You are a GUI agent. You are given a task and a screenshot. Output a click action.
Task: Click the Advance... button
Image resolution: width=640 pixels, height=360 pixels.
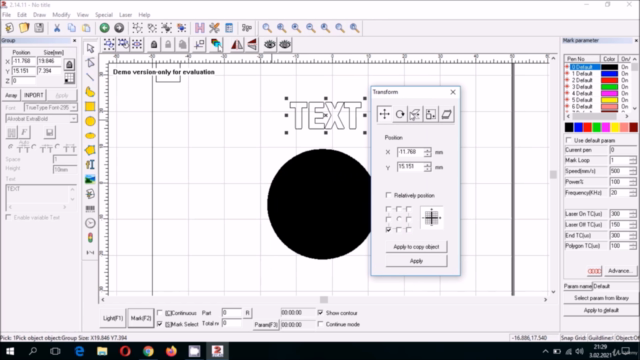pyautogui.click(x=620, y=271)
